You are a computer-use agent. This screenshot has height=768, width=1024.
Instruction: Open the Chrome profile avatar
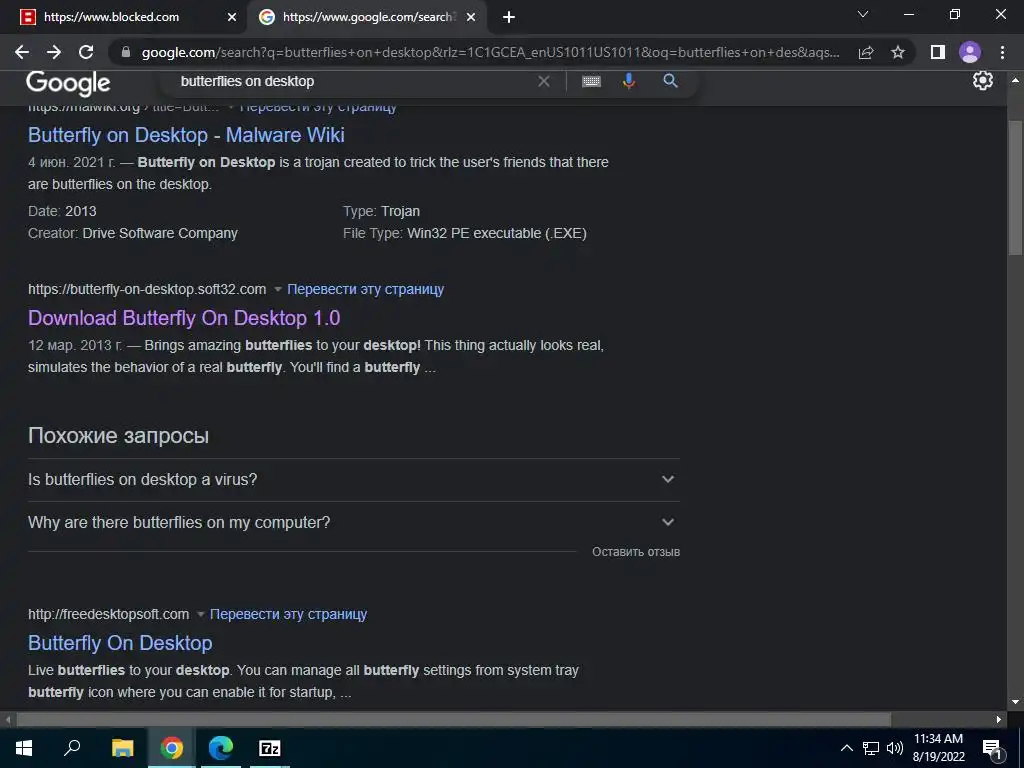970,52
